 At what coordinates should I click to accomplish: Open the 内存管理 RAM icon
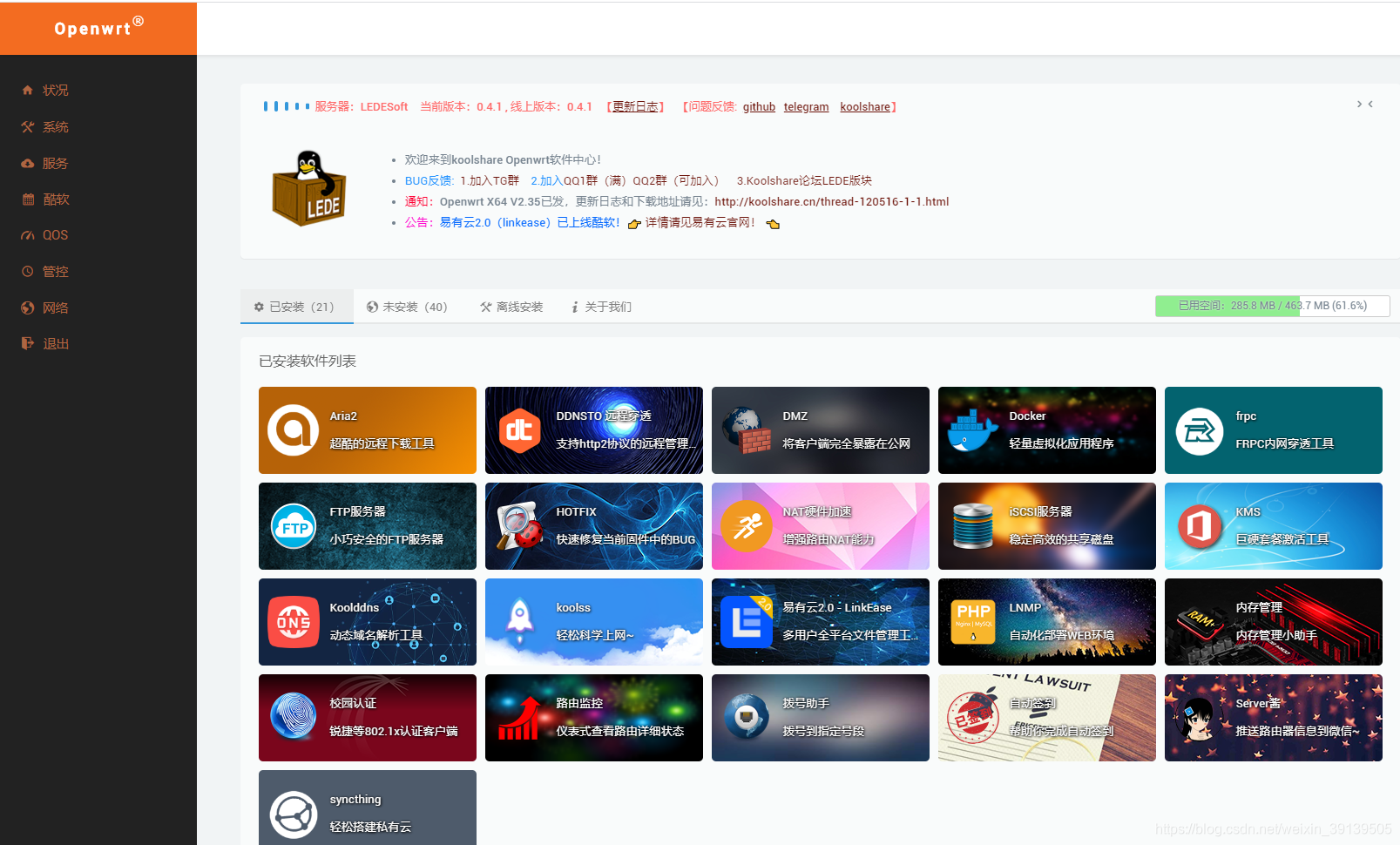[x=1200, y=622]
